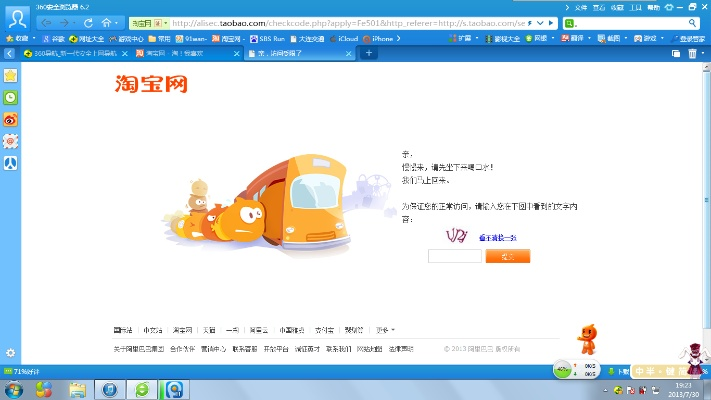Open the iCloud bookmark in bookmarks bar
The height and width of the screenshot is (400, 711).
tap(347, 38)
